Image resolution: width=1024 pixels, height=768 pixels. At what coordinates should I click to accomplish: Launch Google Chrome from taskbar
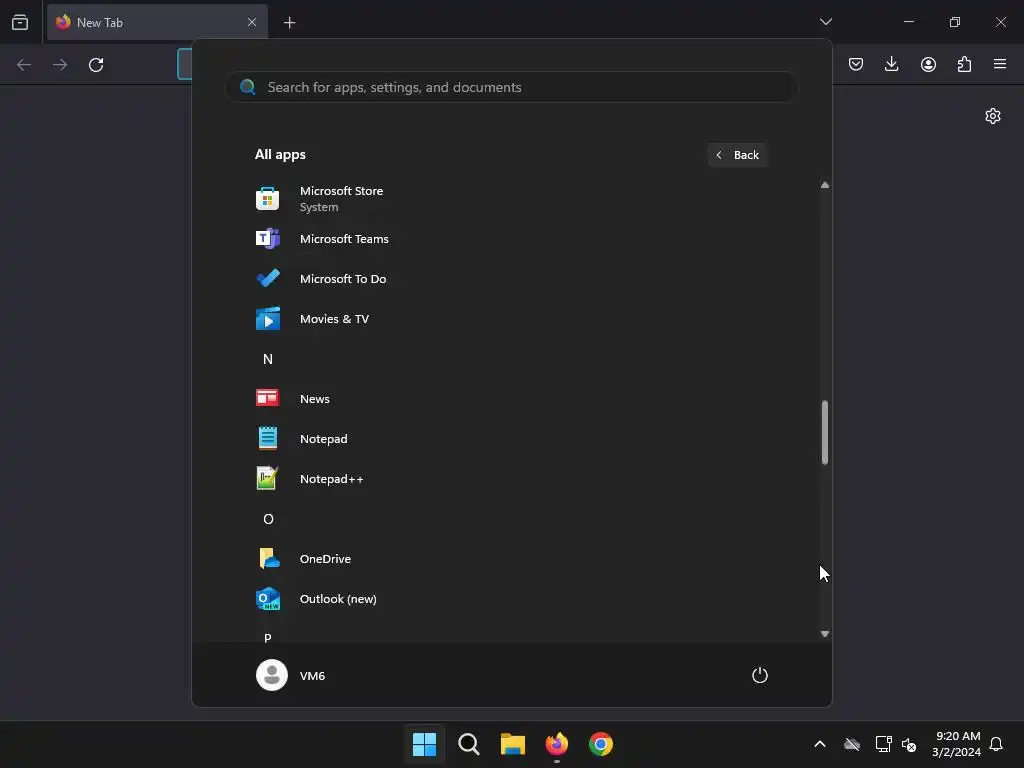pos(601,744)
